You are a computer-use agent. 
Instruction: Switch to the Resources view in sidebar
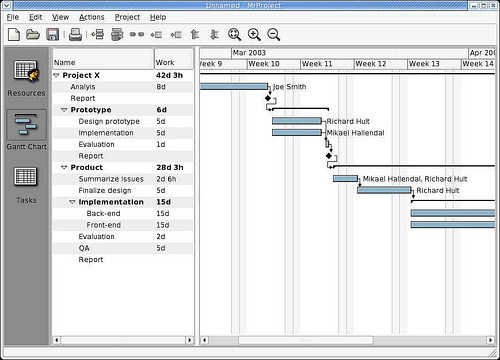(26, 78)
